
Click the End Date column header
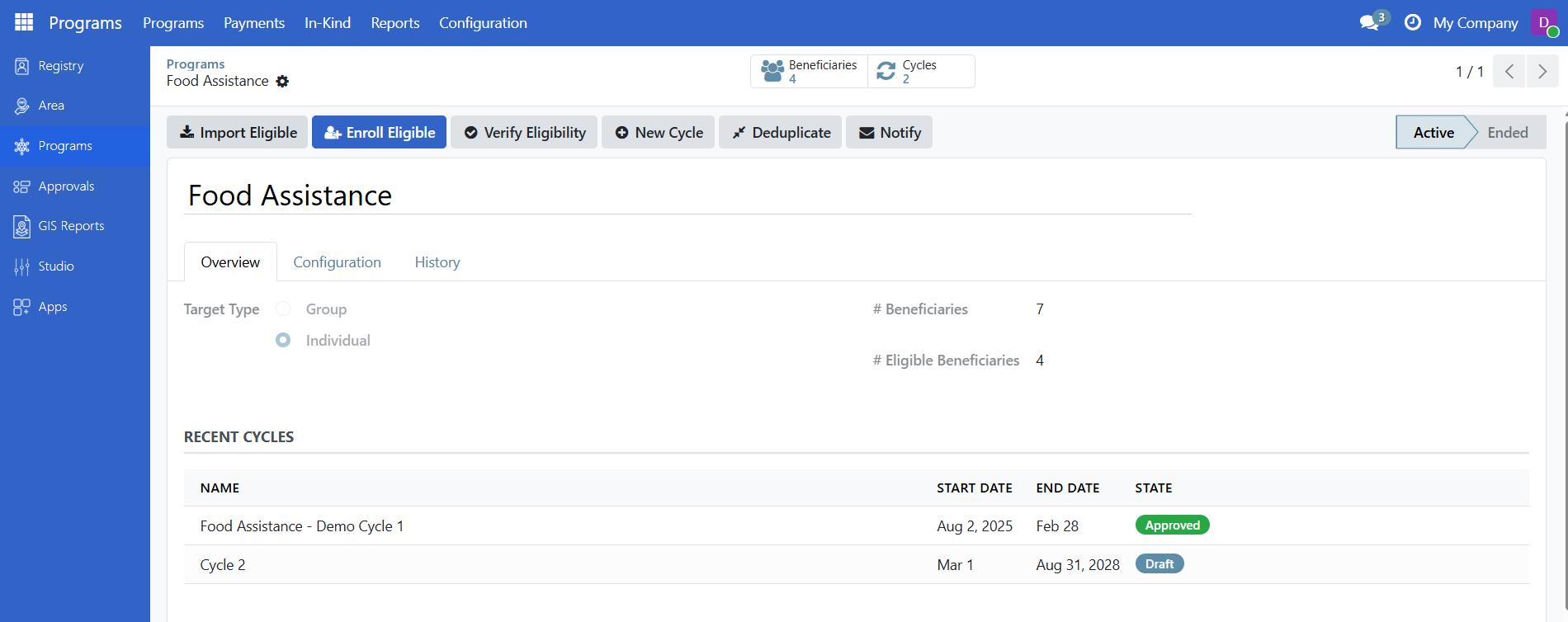pos(1068,488)
